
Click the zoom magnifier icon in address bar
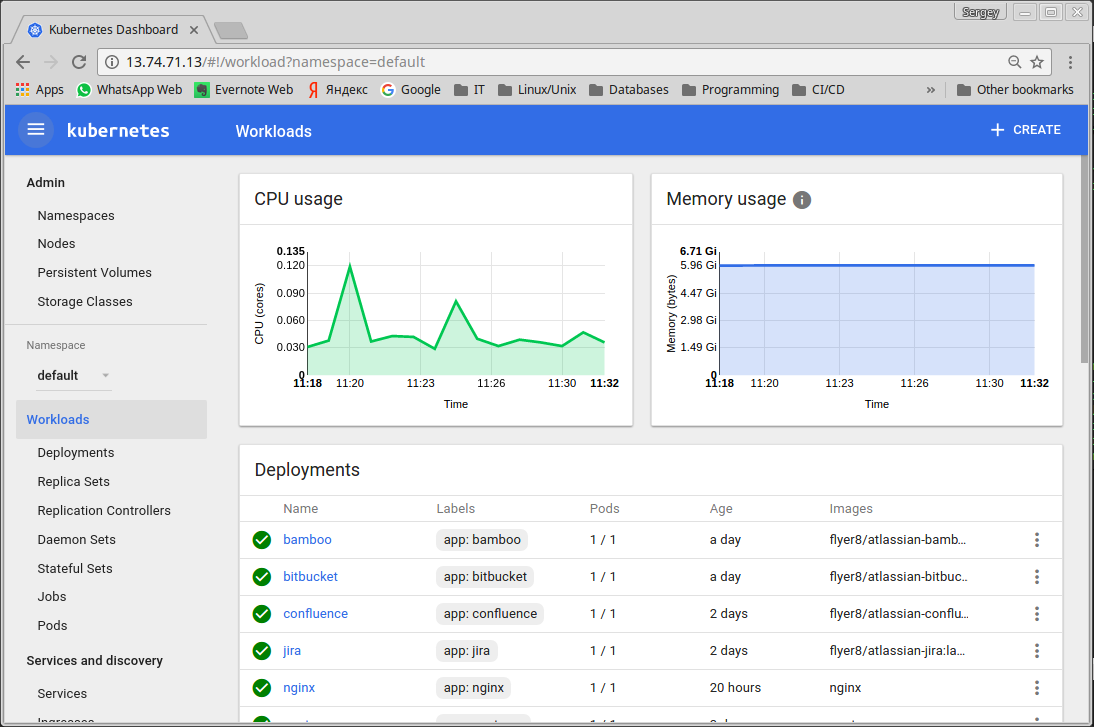(1014, 62)
